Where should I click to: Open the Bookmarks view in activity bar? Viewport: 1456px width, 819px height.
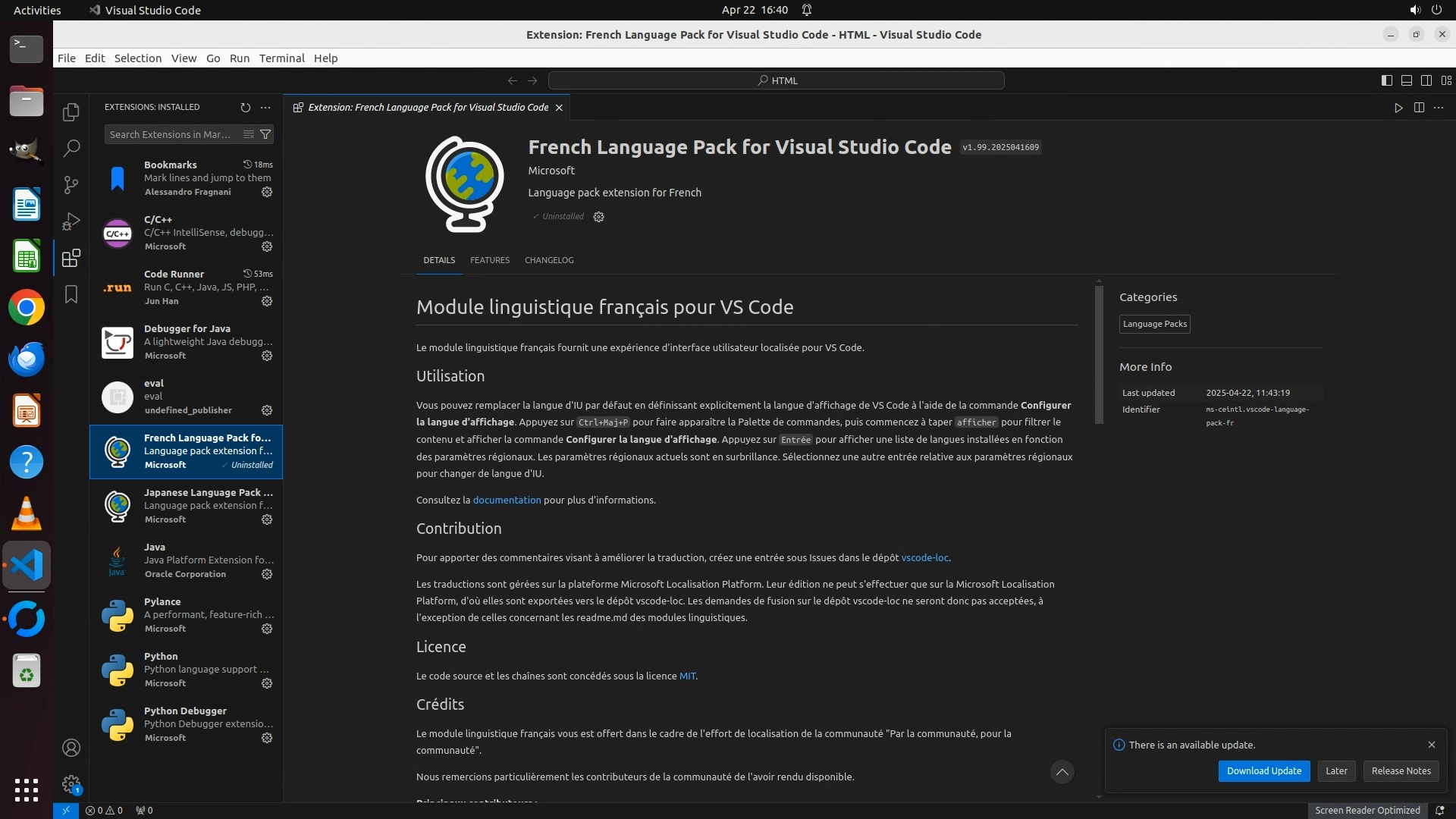pos(71,294)
